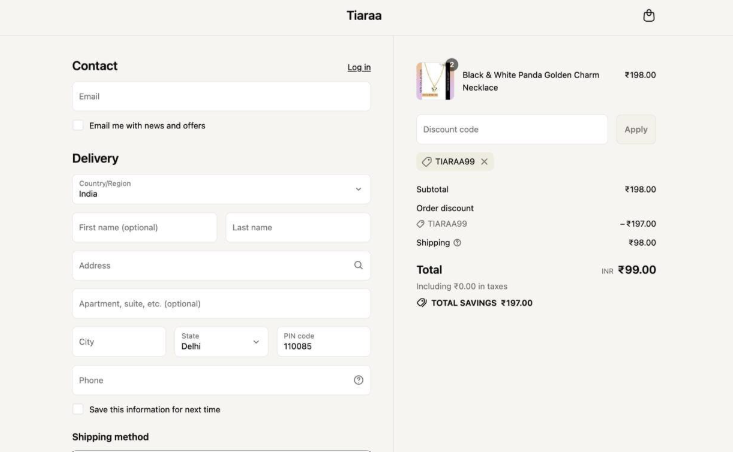Select the Last name field
733x452 pixels.
tap(297, 228)
